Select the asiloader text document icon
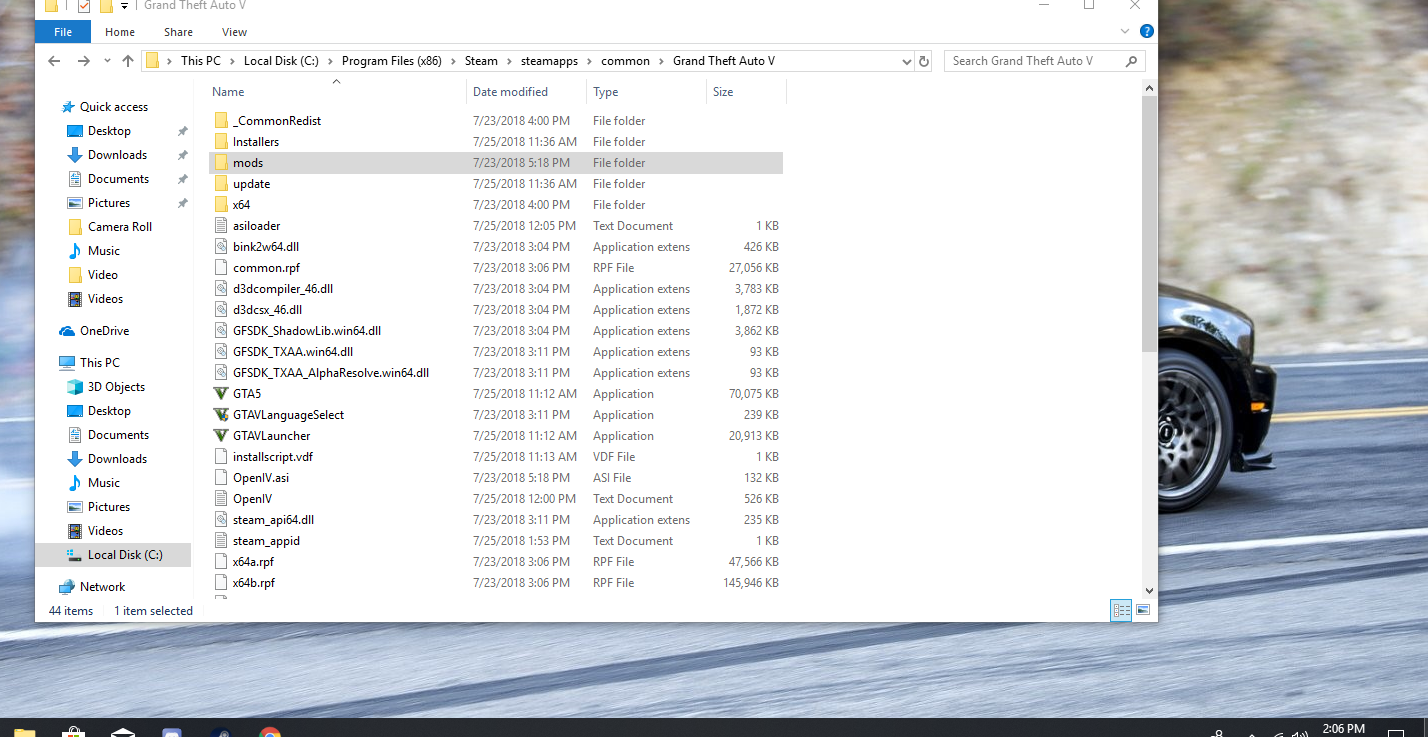The image size is (1428, 737). click(x=222, y=226)
